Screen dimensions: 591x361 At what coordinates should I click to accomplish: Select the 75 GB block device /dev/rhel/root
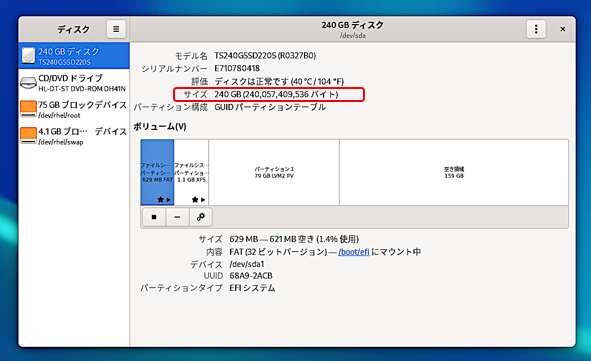point(74,109)
